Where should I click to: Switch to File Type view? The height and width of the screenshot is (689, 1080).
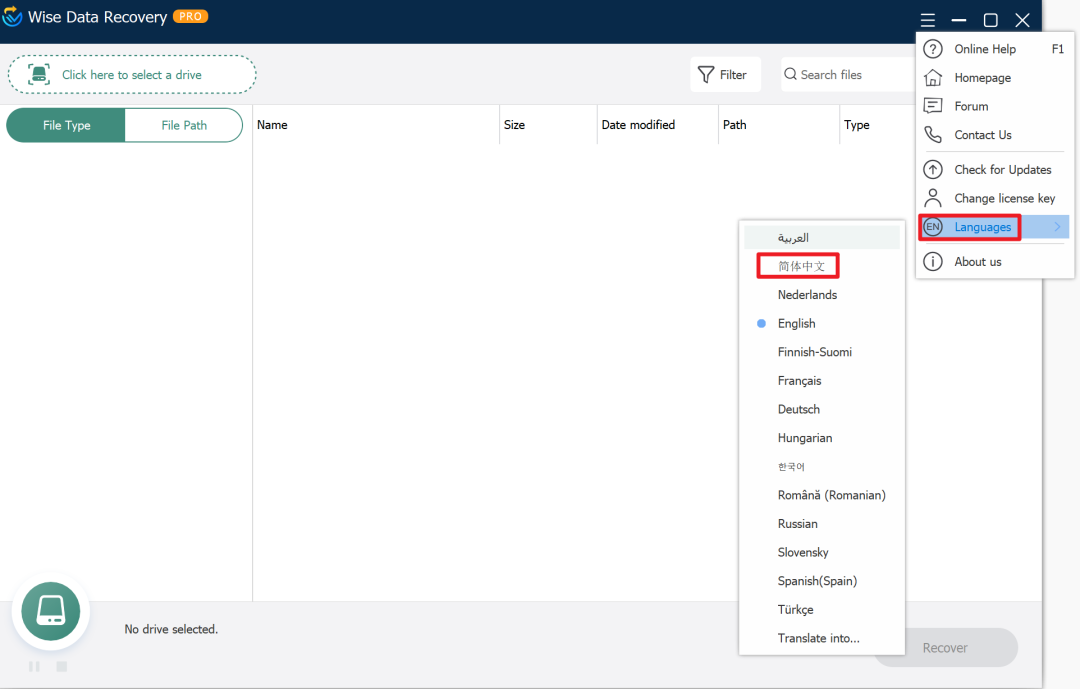66,125
